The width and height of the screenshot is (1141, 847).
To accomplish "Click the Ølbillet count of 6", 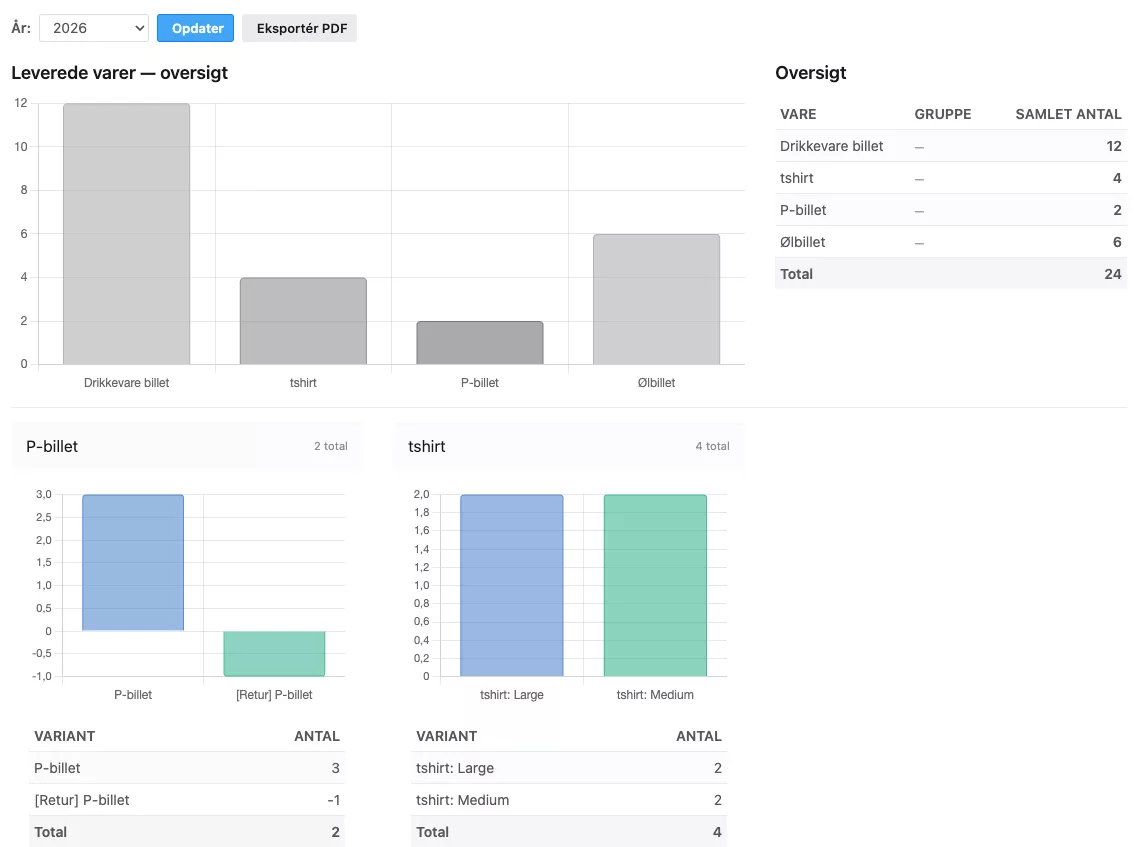I will coord(1117,242).
